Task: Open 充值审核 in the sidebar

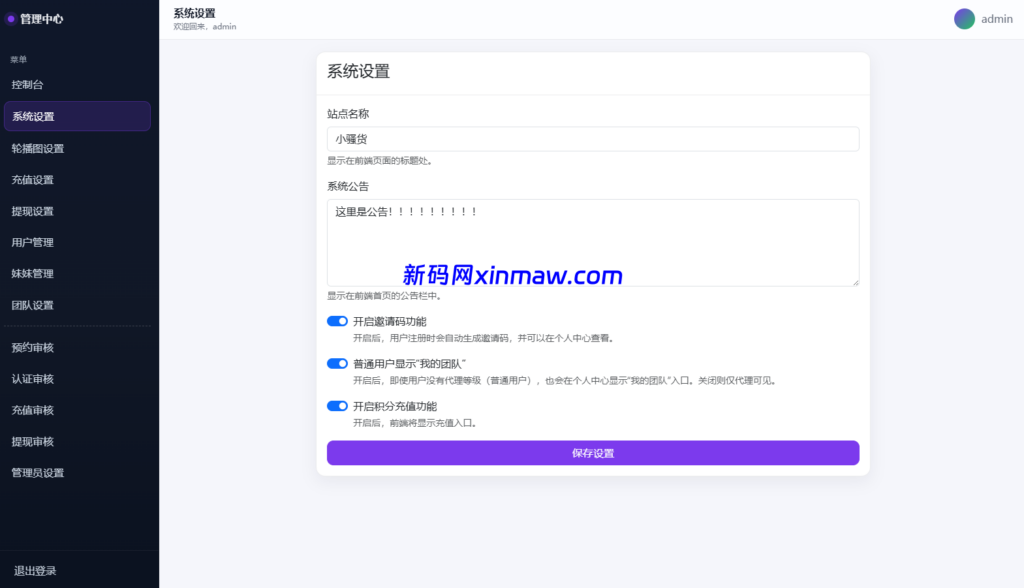Action: pyautogui.click(x=77, y=410)
